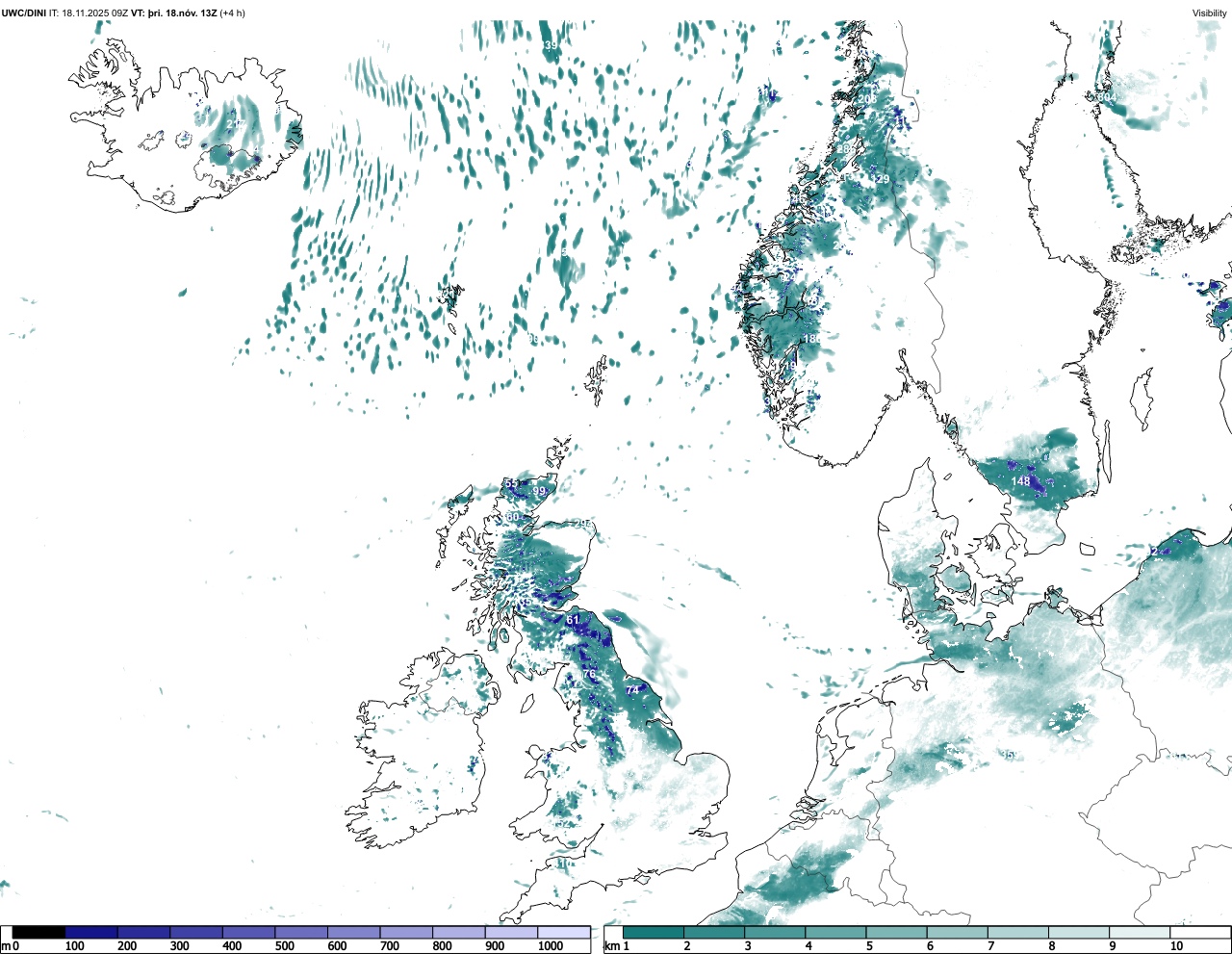This screenshot has width=1232, height=954.
Task: Click the '1000' tick label on legend
Action: pyautogui.click(x=551, y=946)
